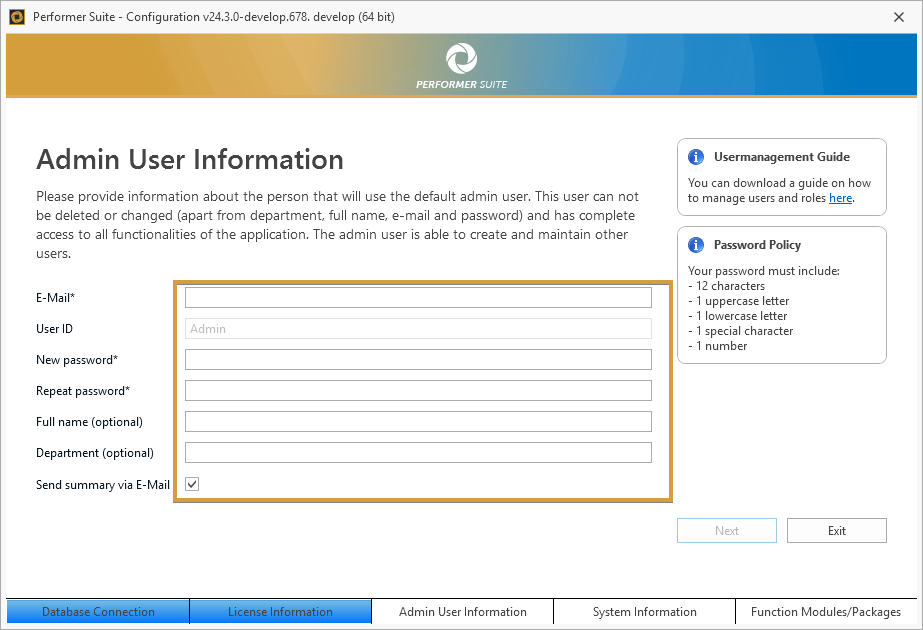923x630 pixels.
Task: Select the New password field
Action: point(418,360)
